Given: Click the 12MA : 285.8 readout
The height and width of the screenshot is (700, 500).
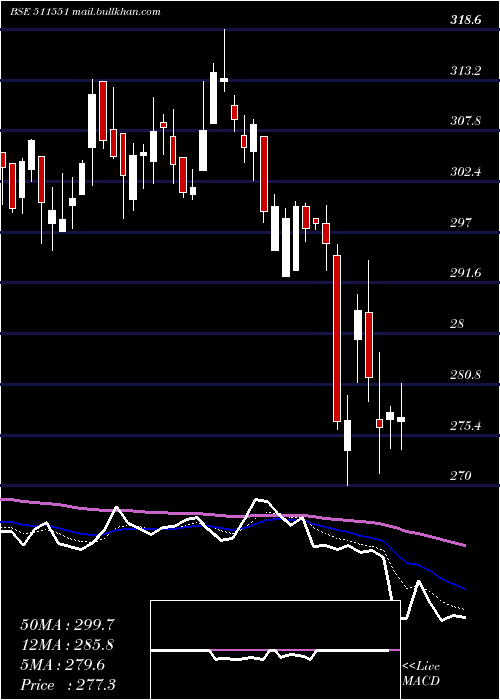Looking at the screenshot, I should coord(67,645).
